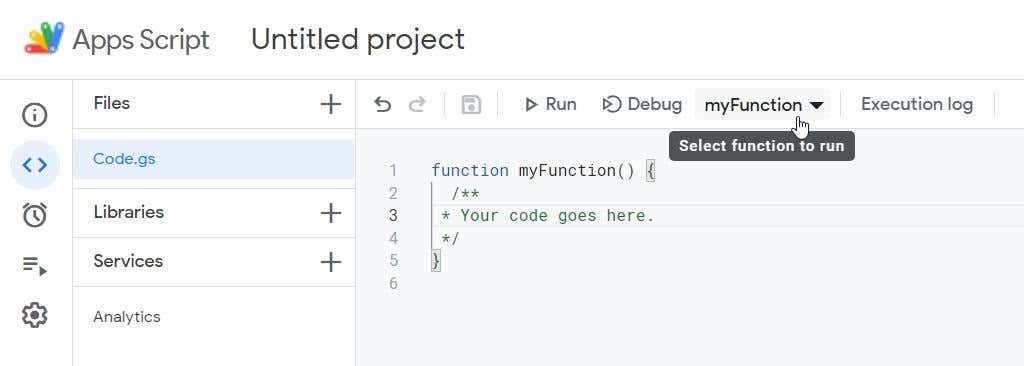Open the Execution log
1024x366 pixels.
pyautogui.click(x=917, y=105)
